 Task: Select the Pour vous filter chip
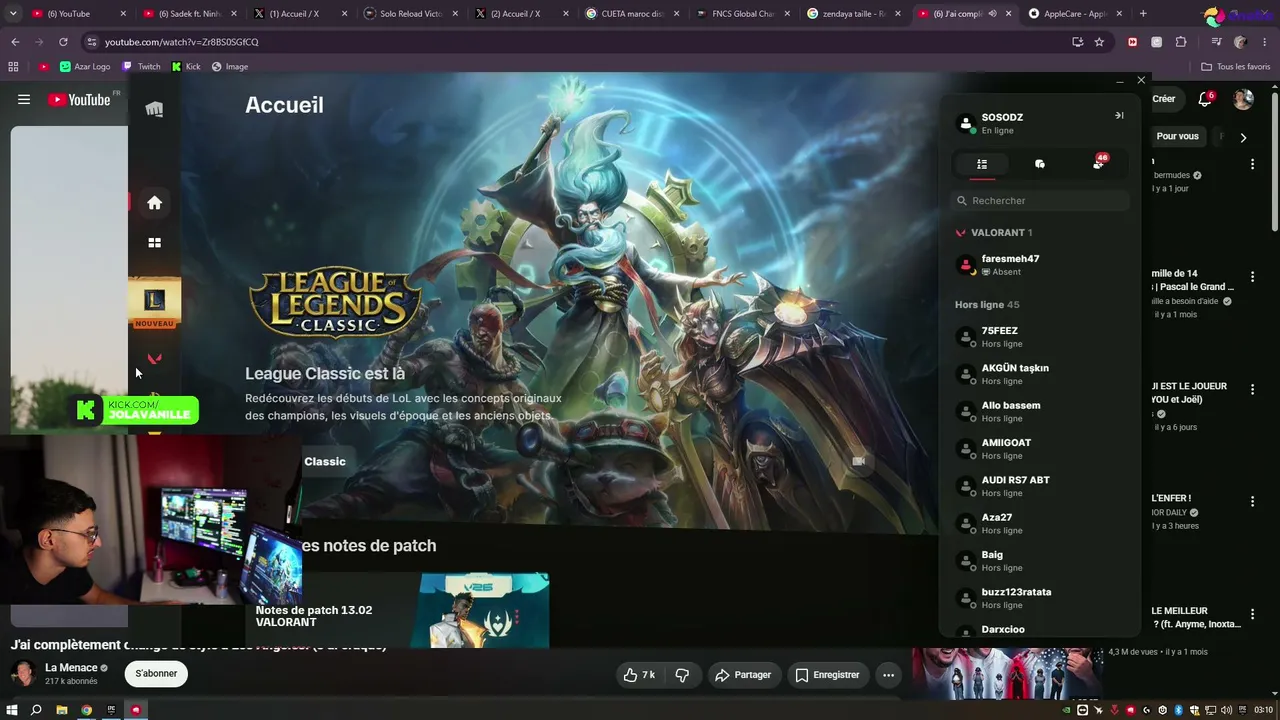click(1177, 136)
